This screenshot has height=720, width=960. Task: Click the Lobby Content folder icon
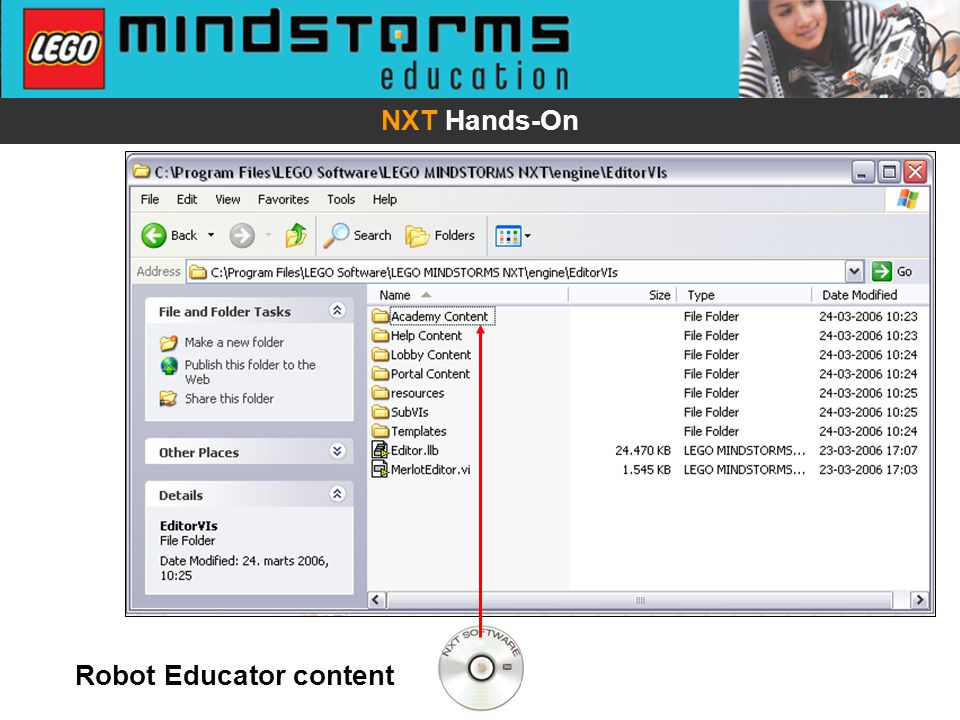pyautogui.click(x=380, y=354)
